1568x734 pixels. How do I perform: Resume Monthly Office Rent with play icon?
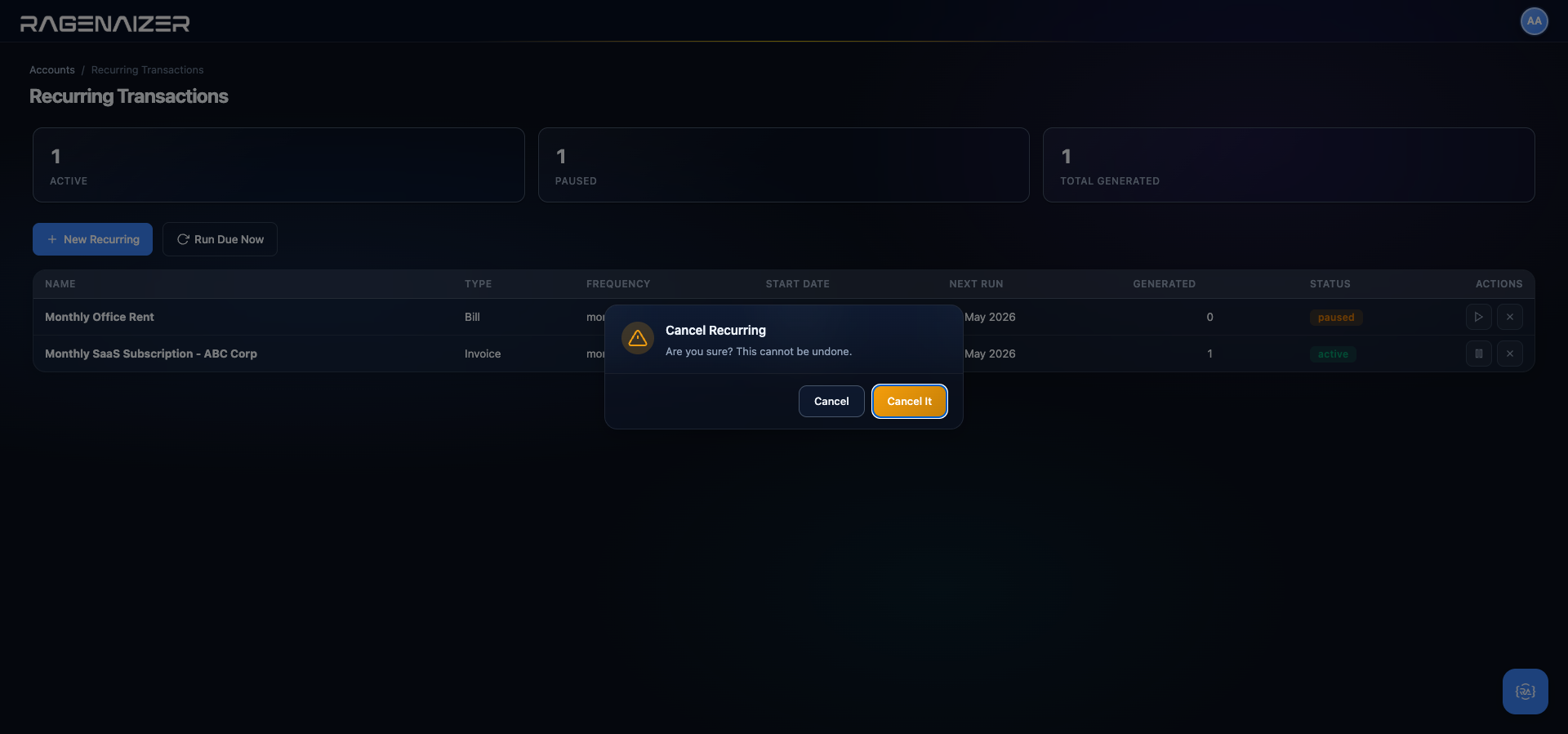point(1478,317)
